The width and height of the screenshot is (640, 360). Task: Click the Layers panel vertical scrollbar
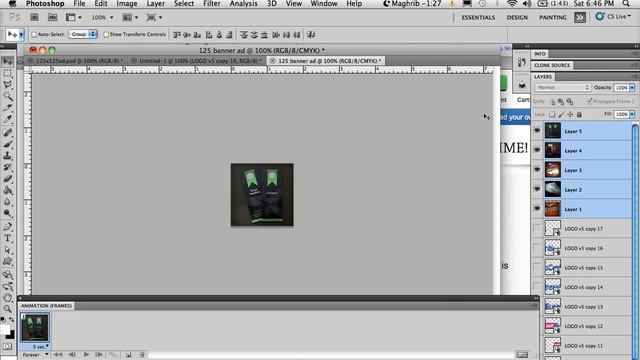636,241
